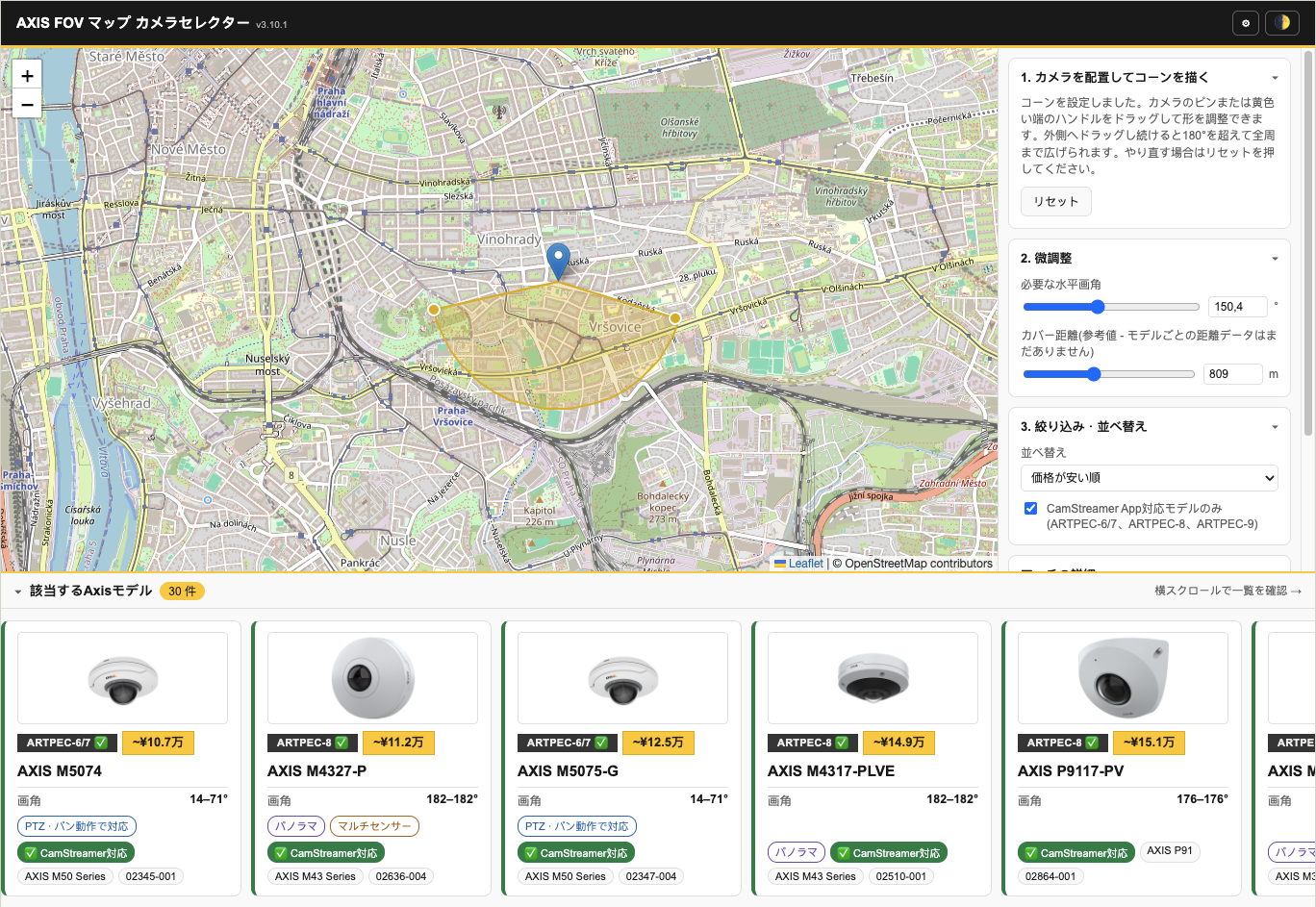Click AXIS M5075-G model name
Viewport: 1316px width, 907px height.
coord(568,771)
